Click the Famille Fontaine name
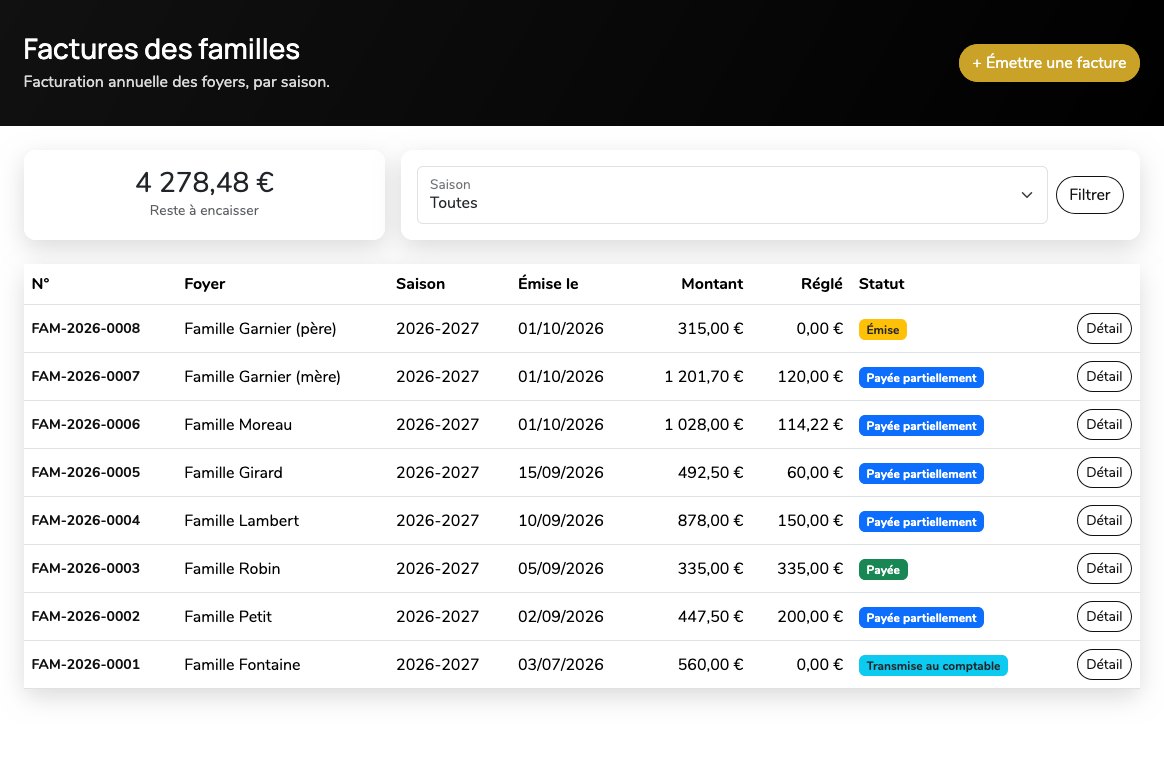Screen dimensions: 1164x761 pos(242,664)
